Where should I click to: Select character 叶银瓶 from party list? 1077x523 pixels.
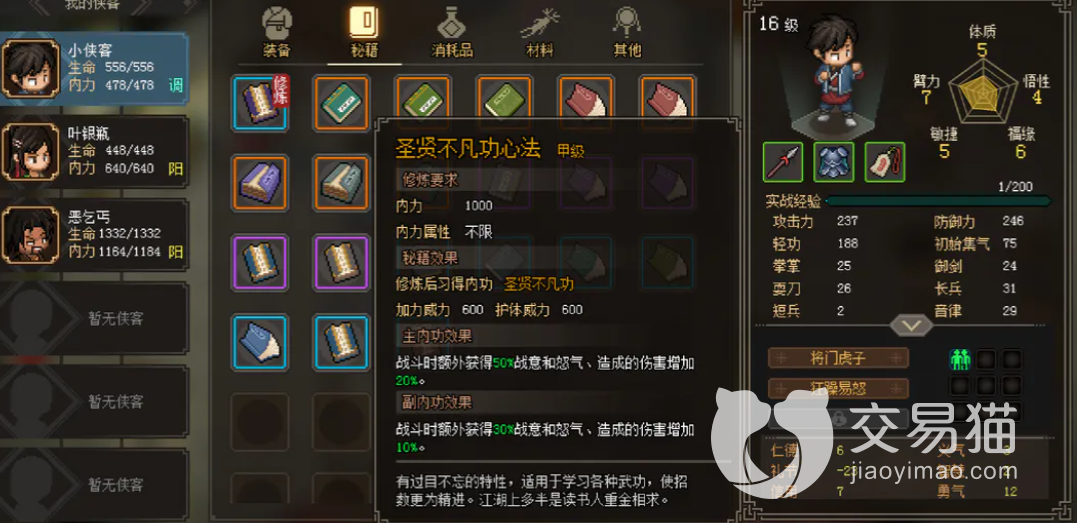click(x=94, y=155)
